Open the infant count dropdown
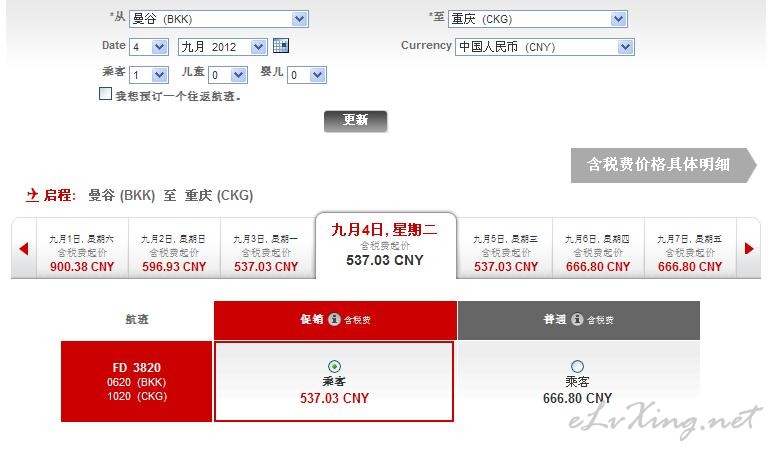Viewport: 773px width, 453px height. click(x=307, y=75)
